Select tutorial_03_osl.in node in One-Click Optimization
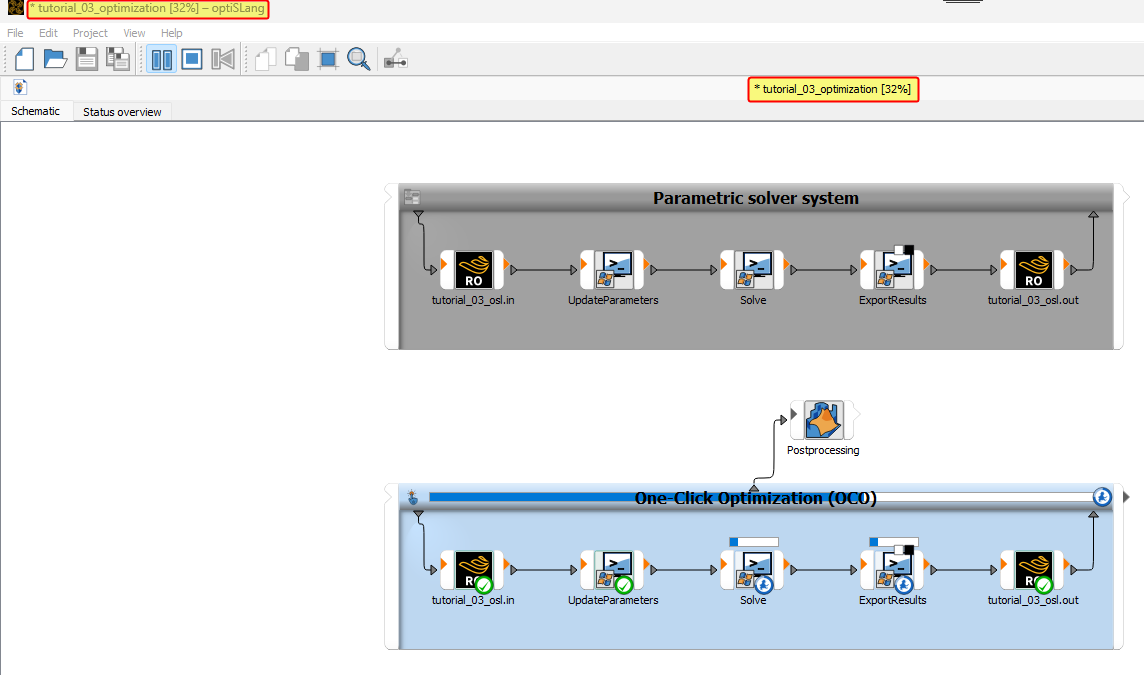Screen dimensions: 1144x675 click(473, 569)
